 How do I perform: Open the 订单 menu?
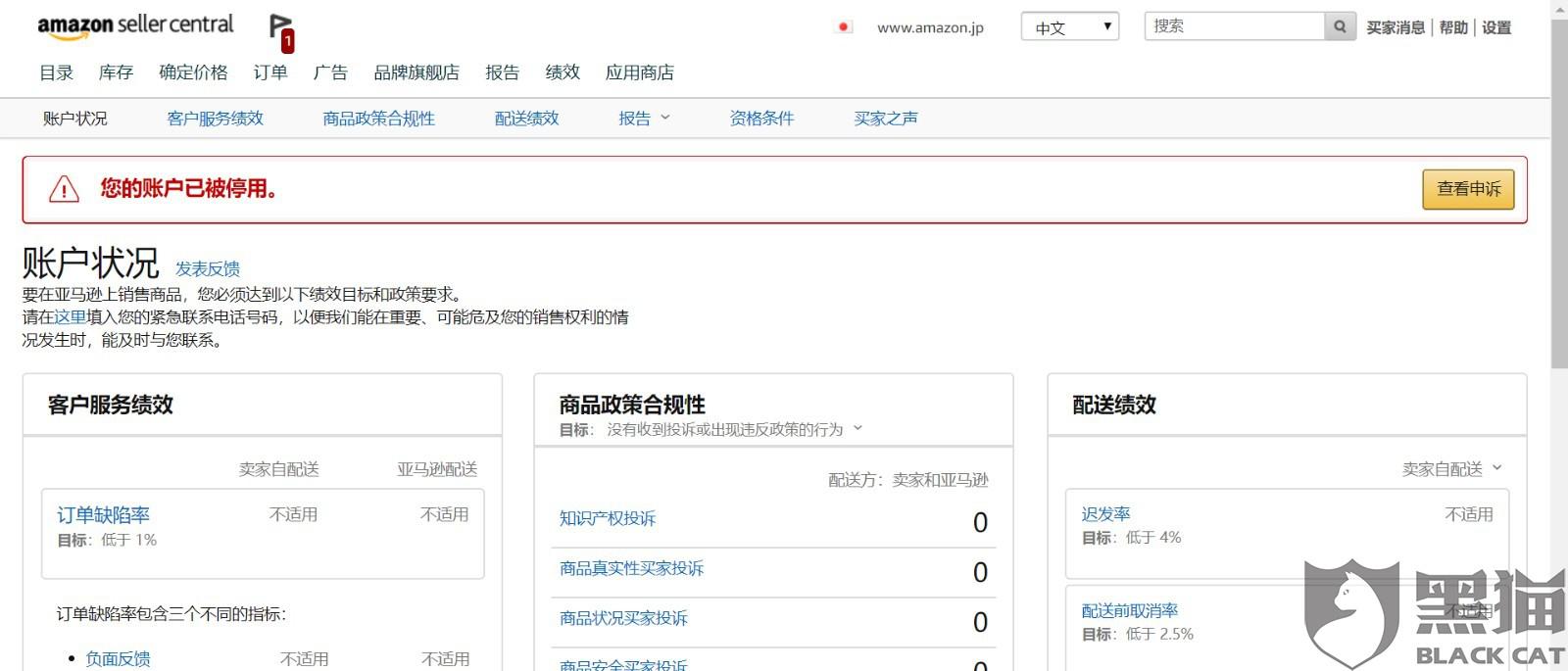pos(270,72)
